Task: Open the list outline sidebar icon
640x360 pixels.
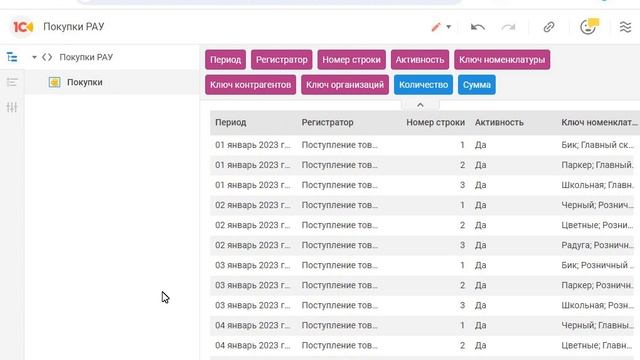Action: (12, 82)
